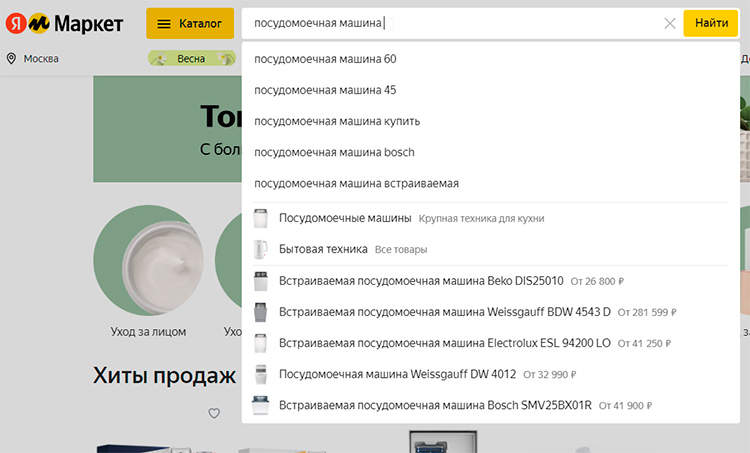This screenshot has height=453, width=750.
Task: Select suggestion посудомоечная машина 60
Action: click(x=325, y=59)
